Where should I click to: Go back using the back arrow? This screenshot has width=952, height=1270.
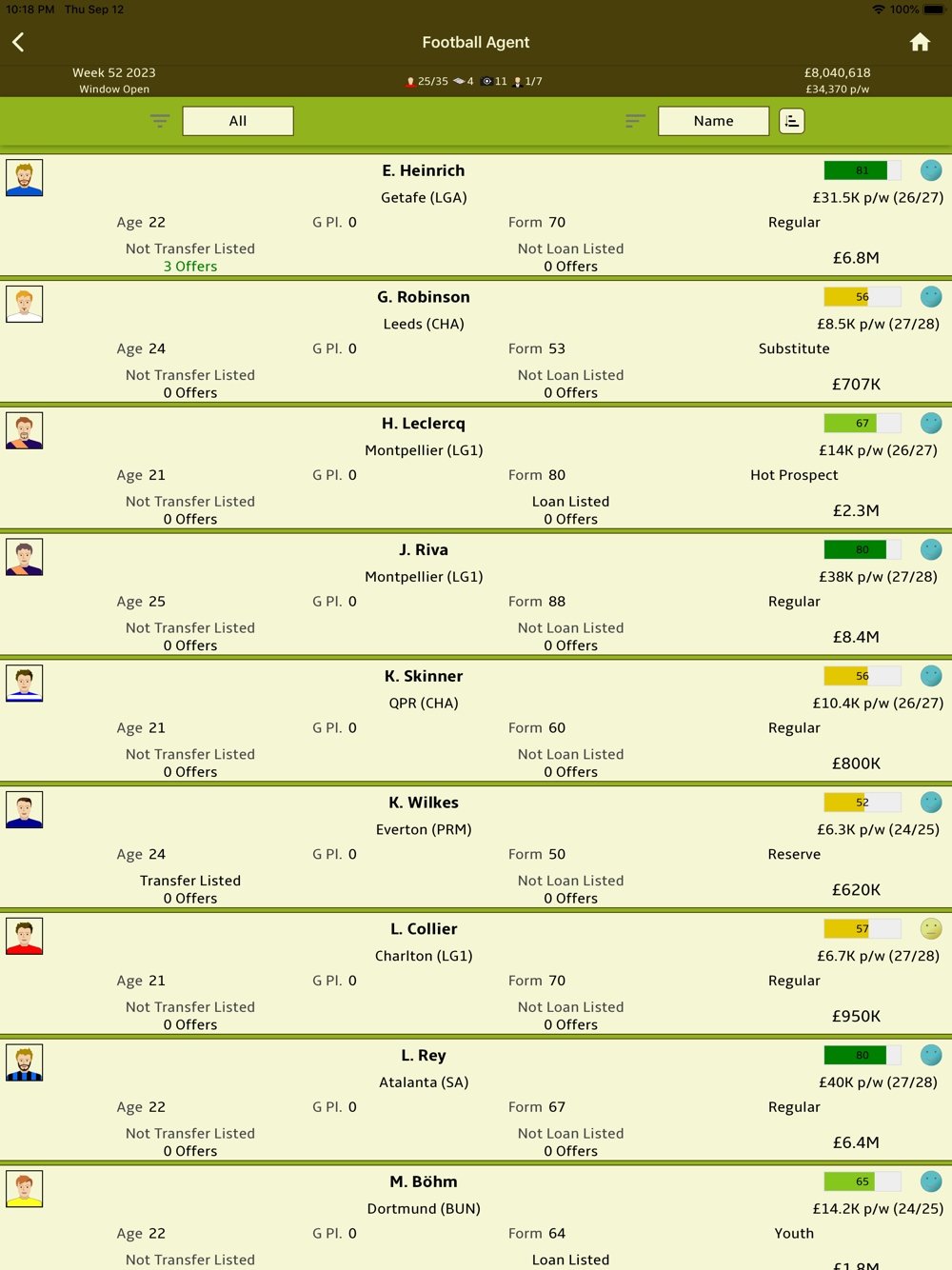coord(18,42)
